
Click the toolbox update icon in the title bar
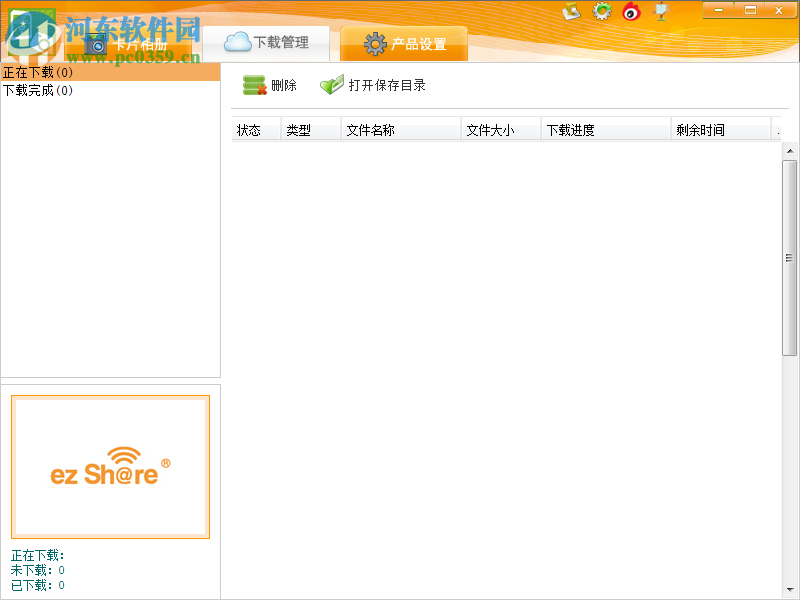click(x=570, y=11)
